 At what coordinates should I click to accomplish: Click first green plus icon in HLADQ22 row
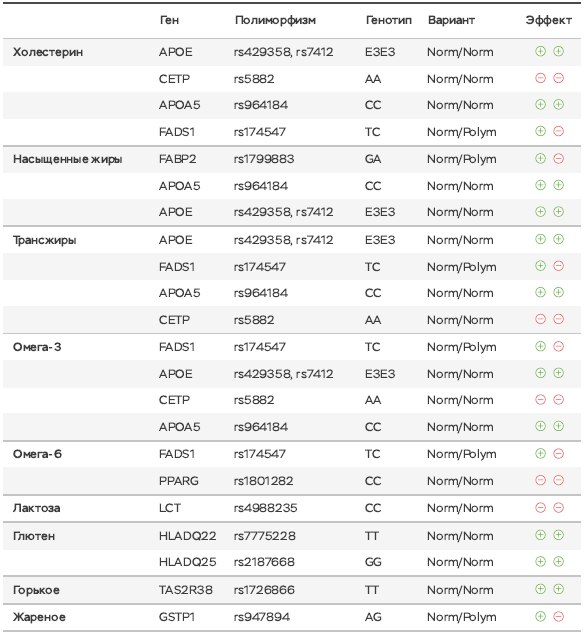pos(541,535)
